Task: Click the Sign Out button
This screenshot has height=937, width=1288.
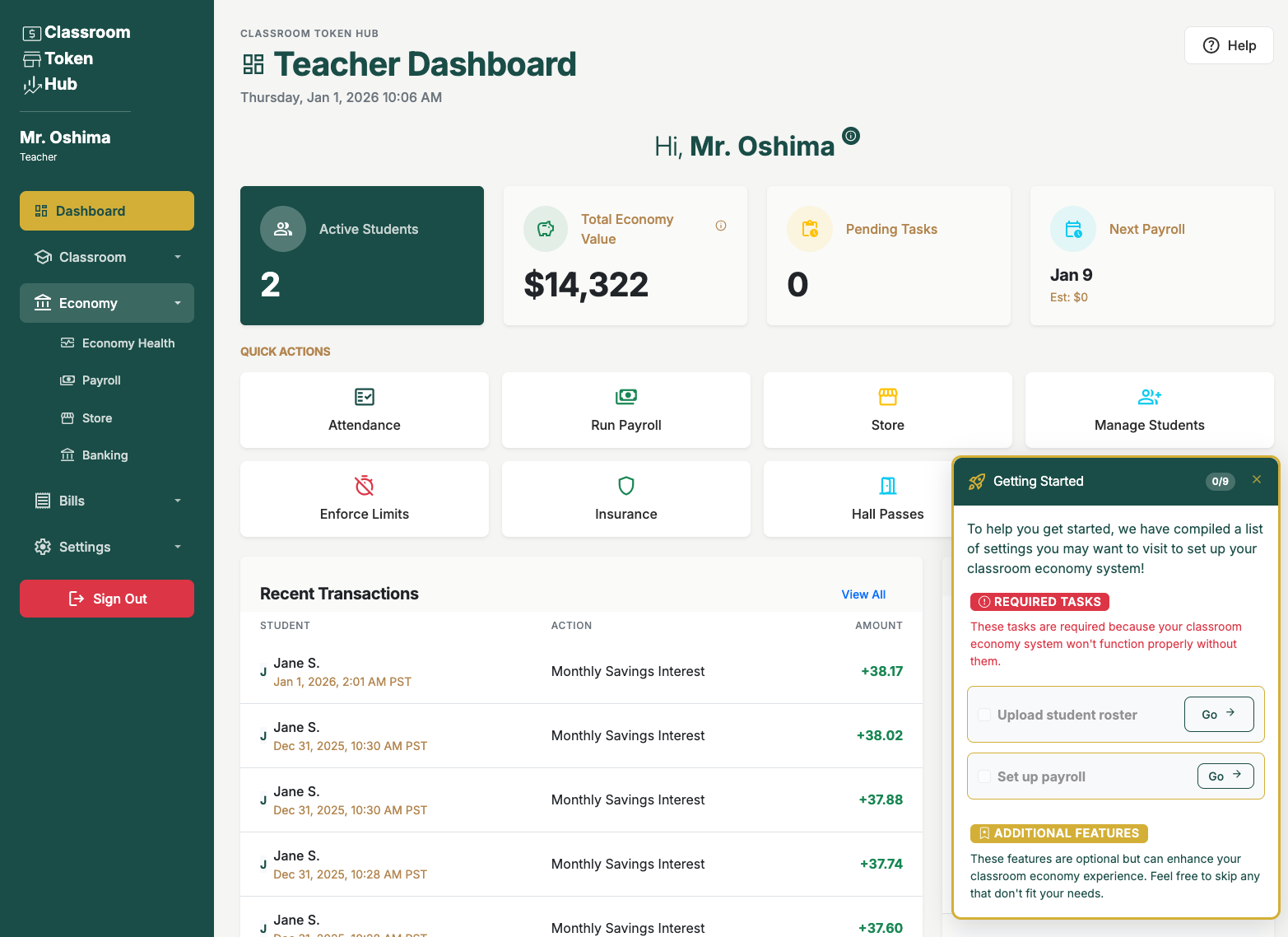Action: 106,599
